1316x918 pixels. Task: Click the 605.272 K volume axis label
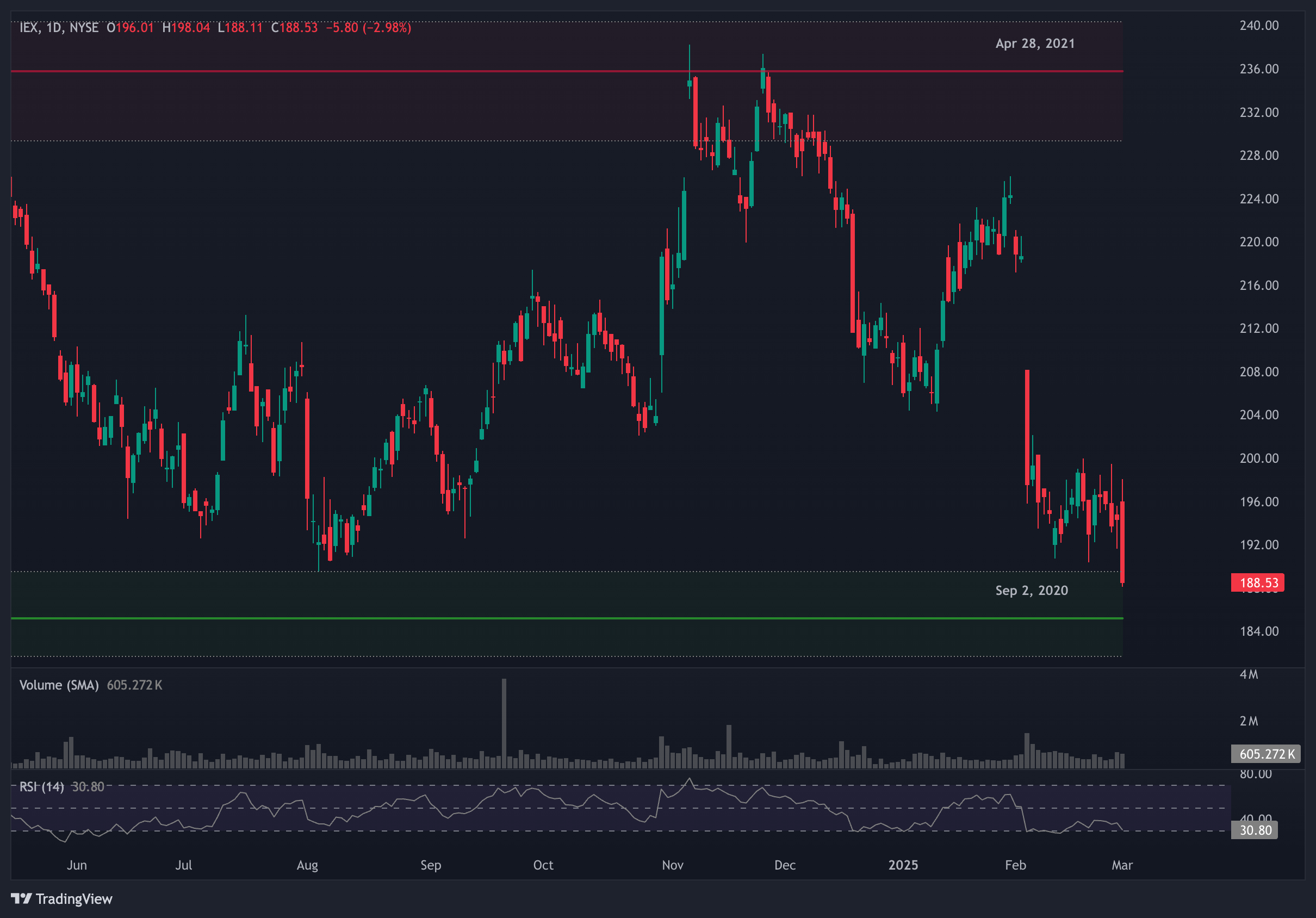(x=1265, y=754)
